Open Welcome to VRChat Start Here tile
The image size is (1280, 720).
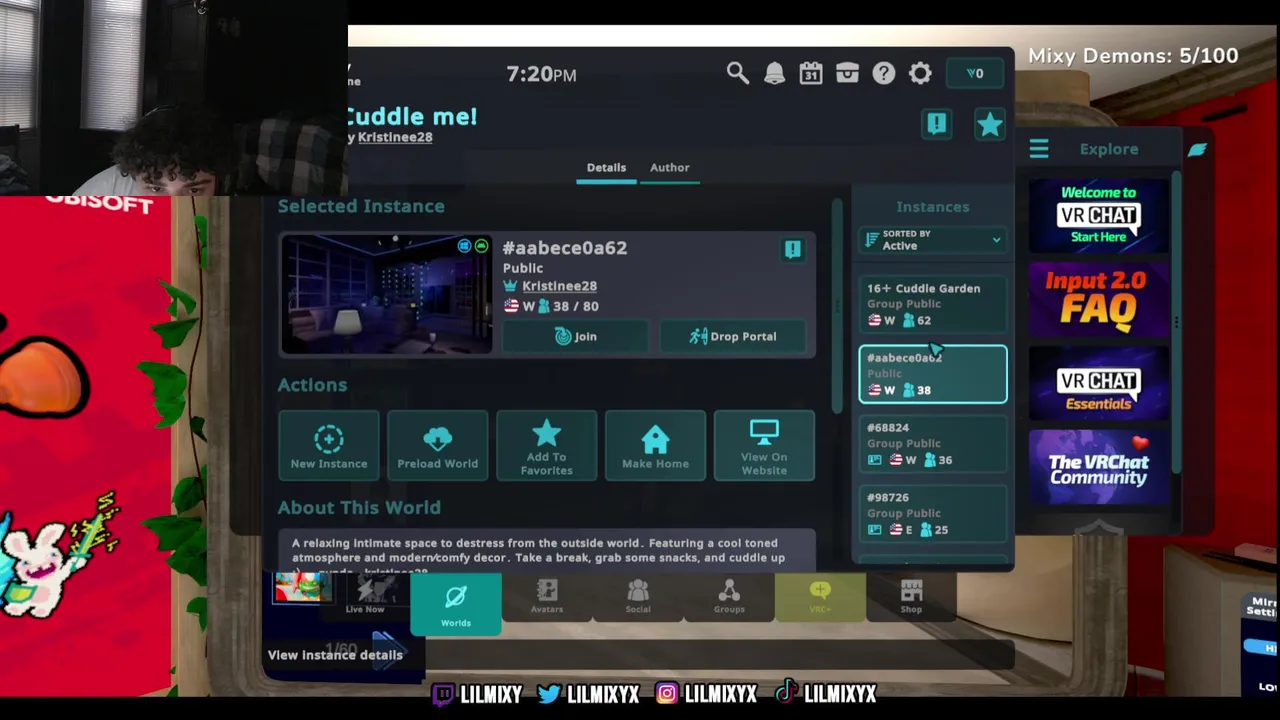pos(1098,216)
